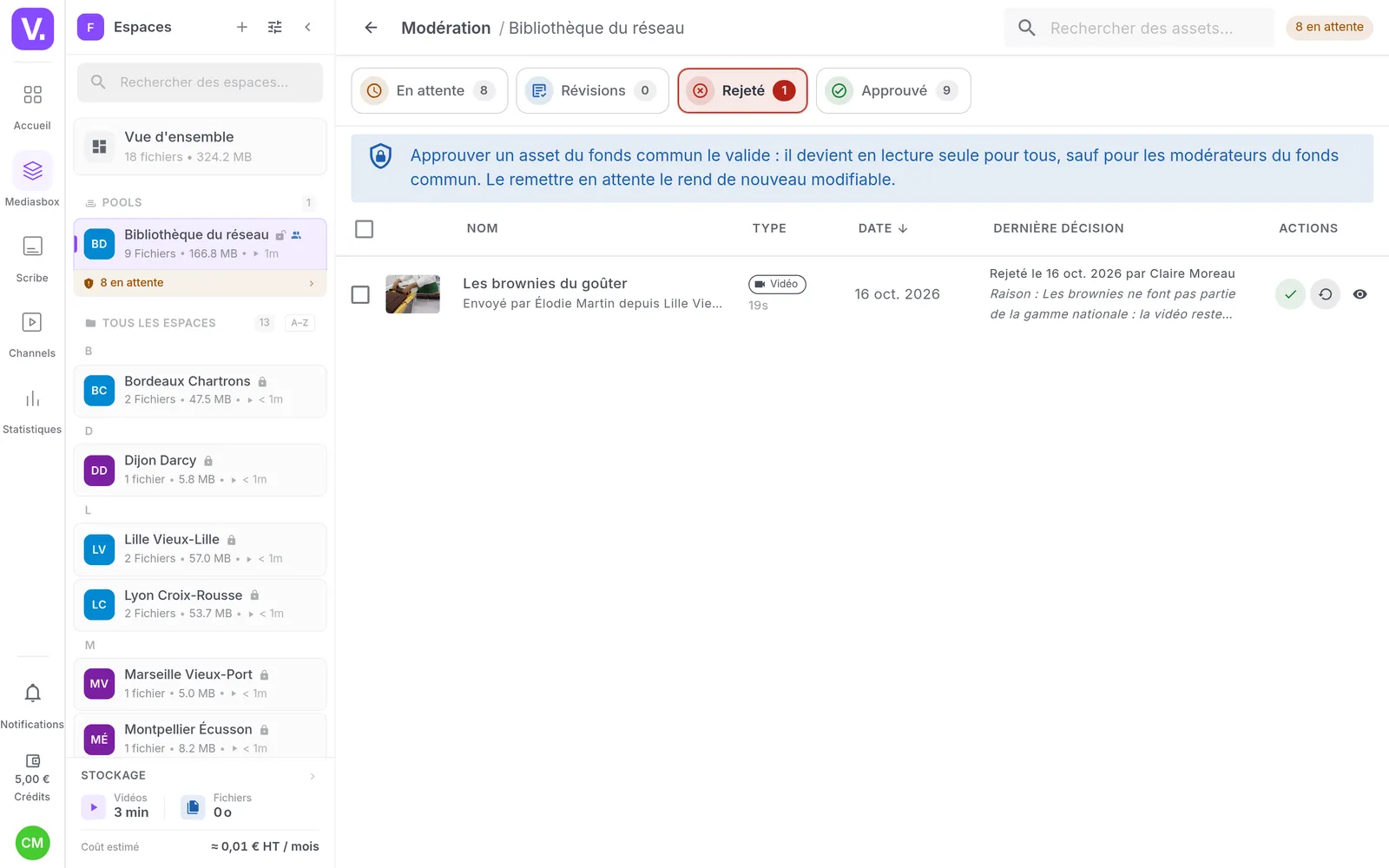Click the V. app logo
Screen dimensions: 1389x868
pos(32,29)
